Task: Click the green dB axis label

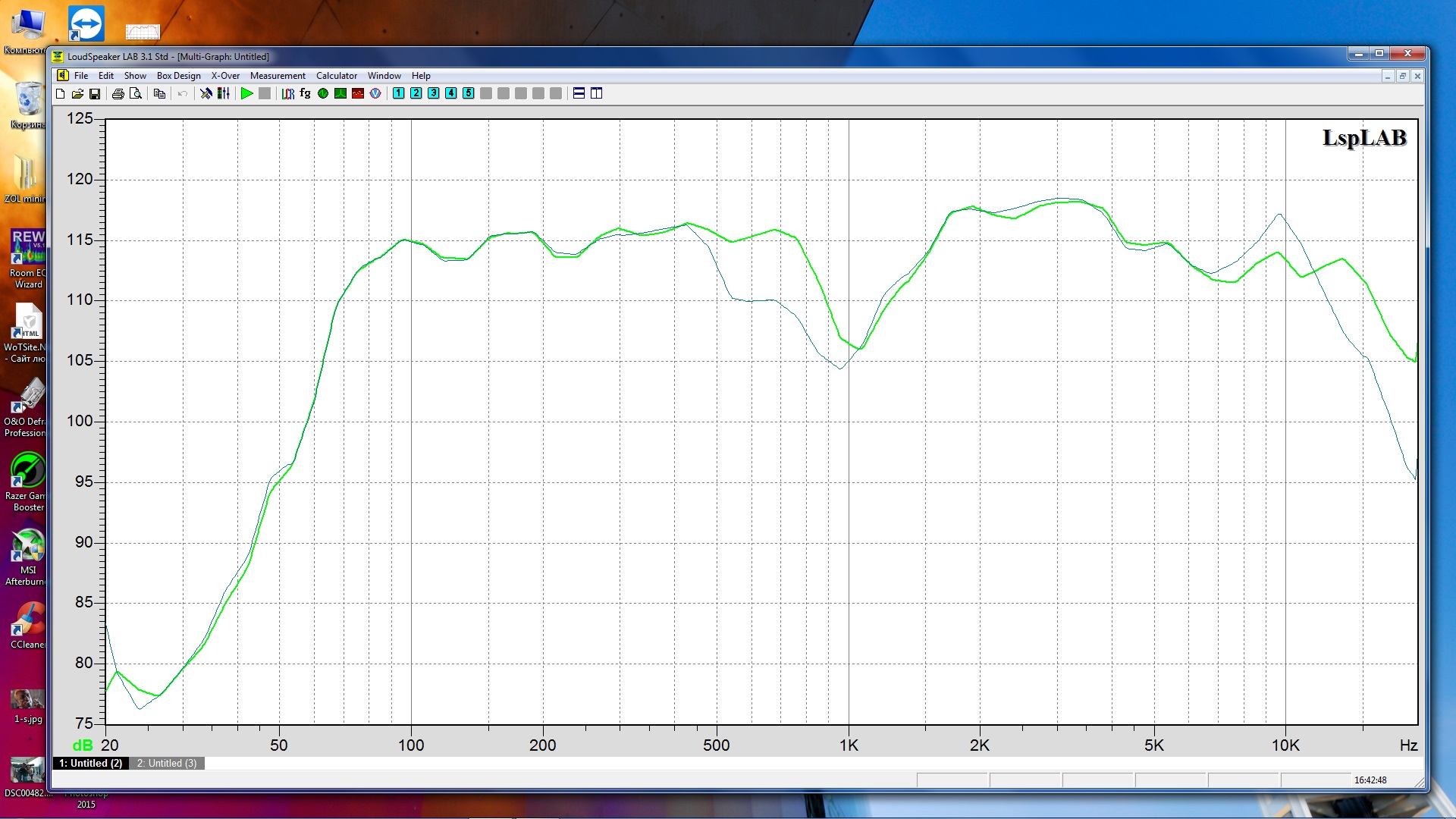Action: point(83,745)
